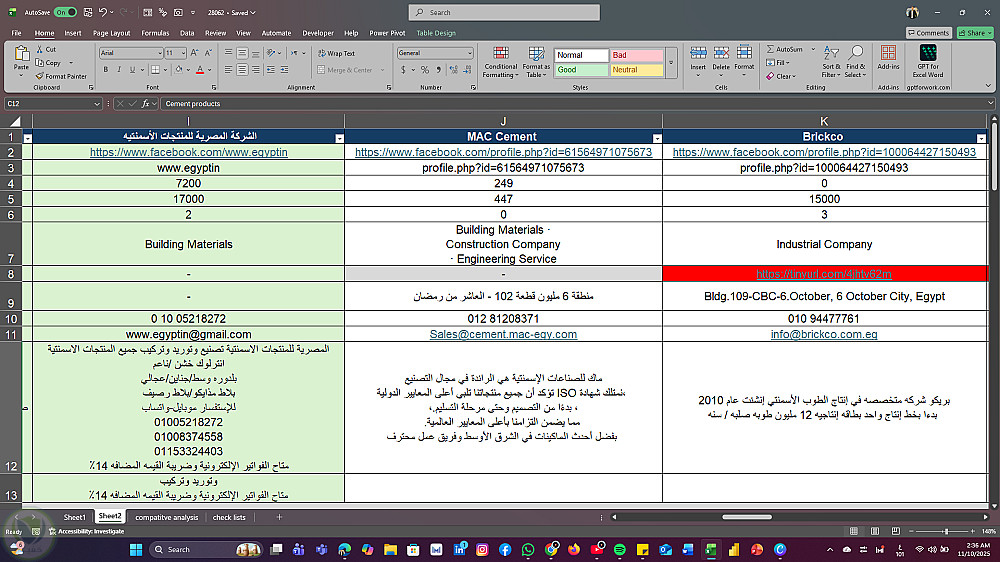Image resolution: width=1000 pixels, height=562 pixels.
Task: Click the Search box in title bar
Action: click(x=504, y=12)
